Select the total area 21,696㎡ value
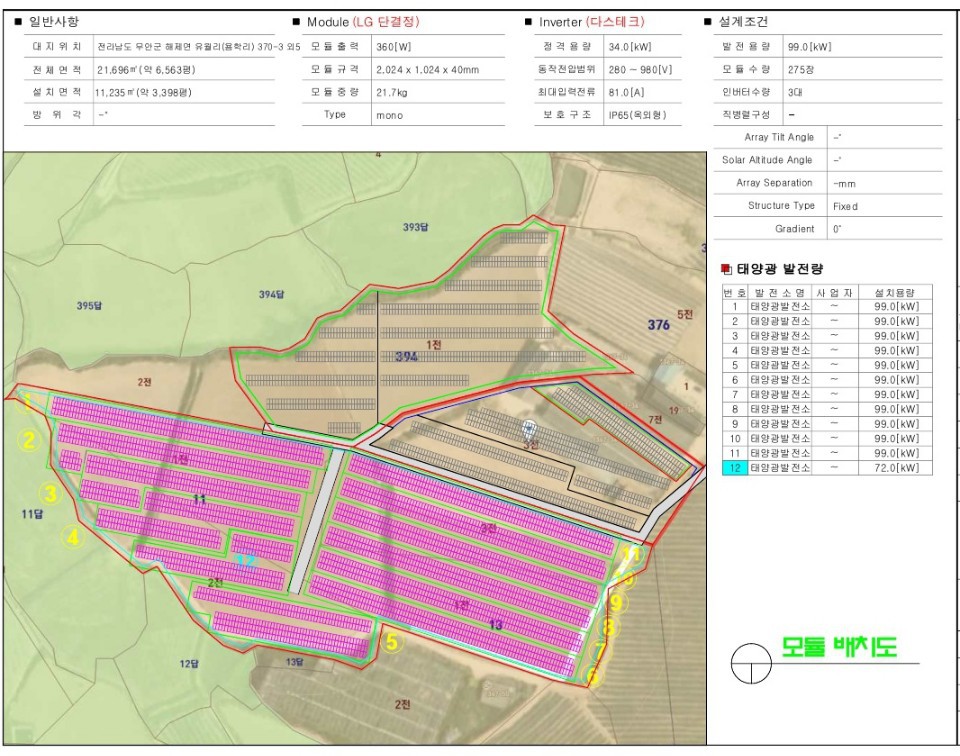 (x=146, y=70)
